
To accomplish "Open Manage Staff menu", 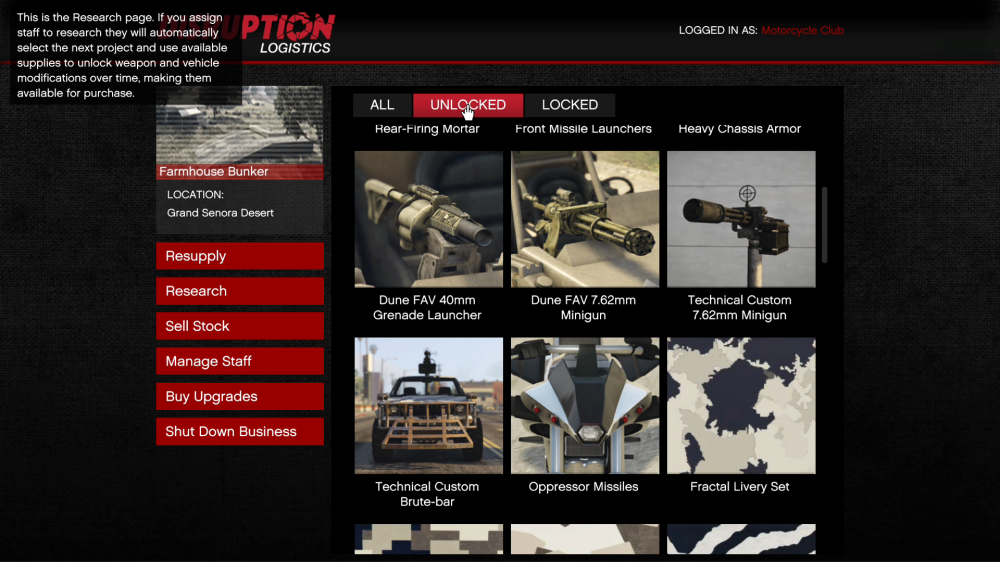I will pyautogui.click(x=239, y=361).
